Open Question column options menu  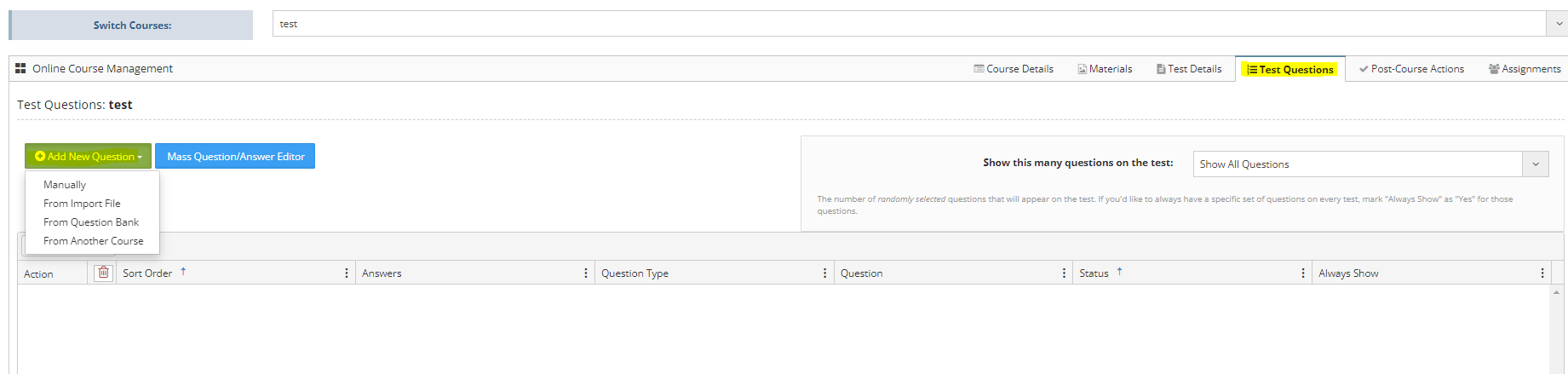click(1064, 273)
